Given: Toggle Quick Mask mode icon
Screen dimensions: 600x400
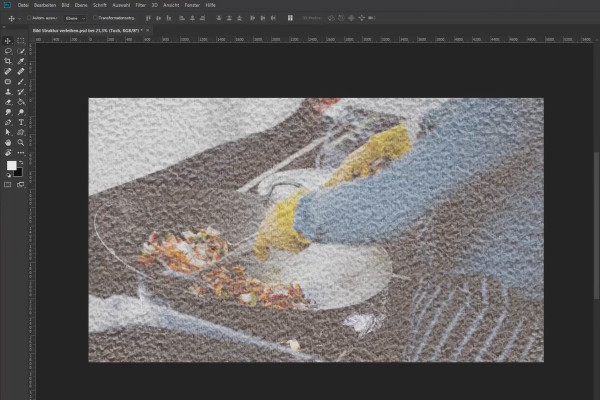Looking at the screenshot, I should coord(8,185).
